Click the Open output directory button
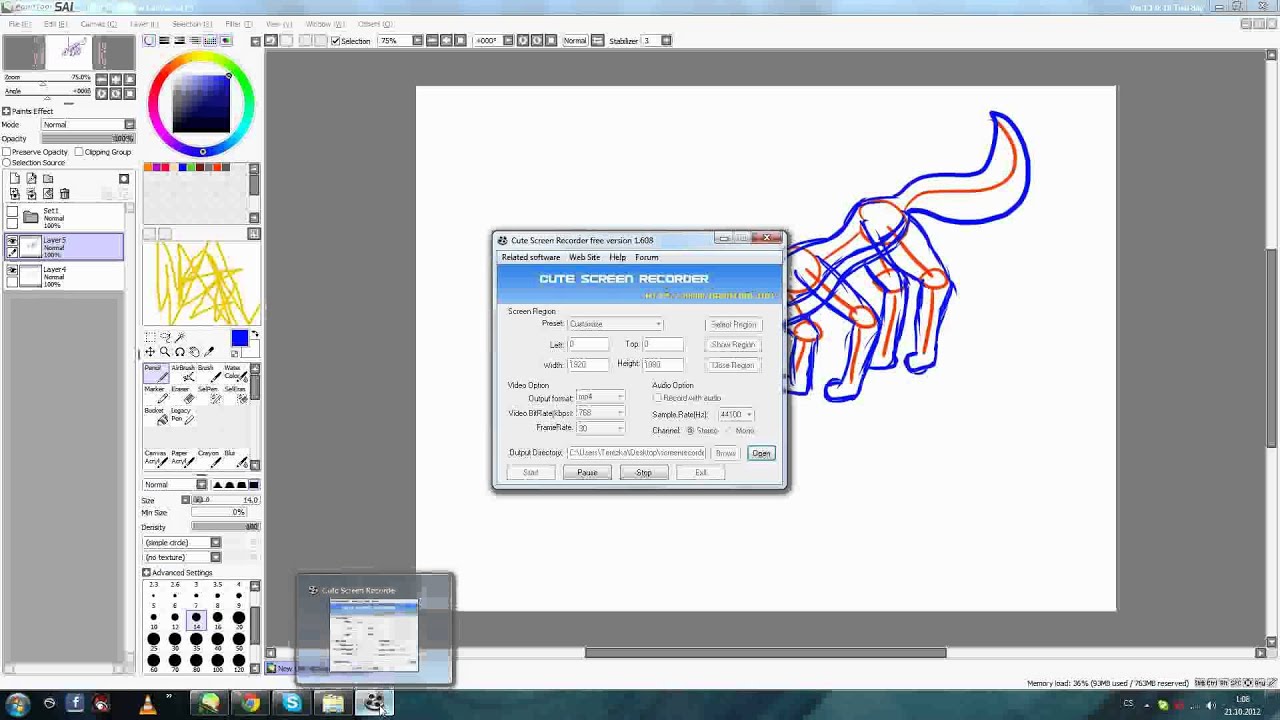The height and width of the screenshot is (720, 1280). pyautogui.click(x=761, y=453)
